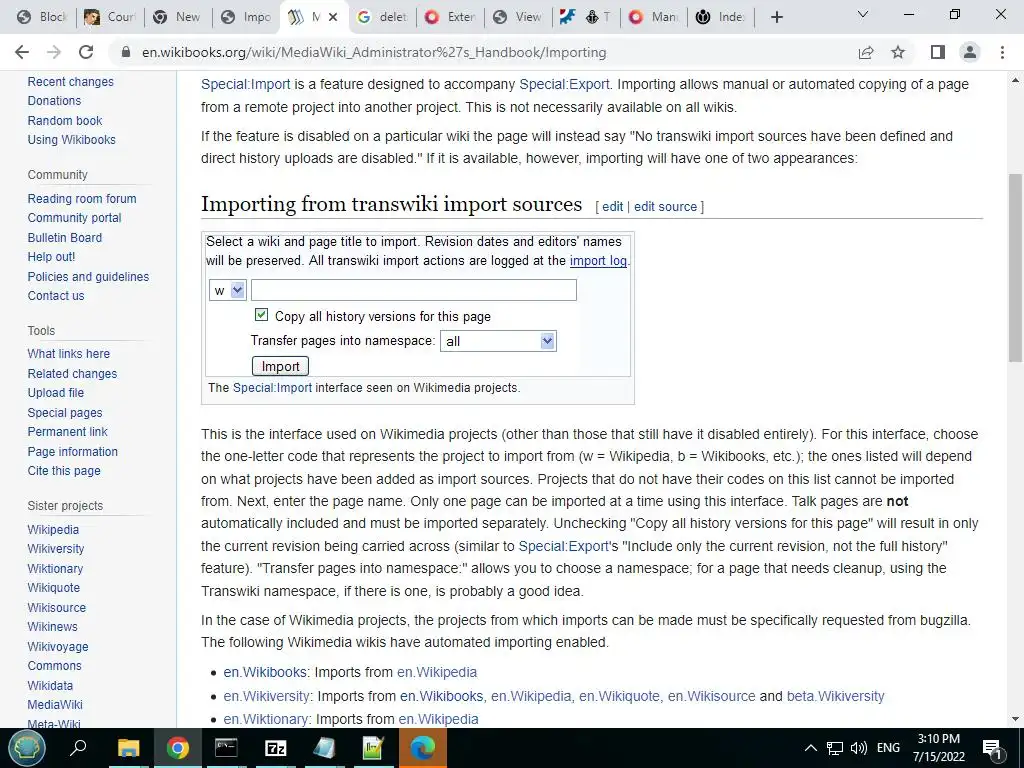
Task: Focus the page title input field
Action: (414, 290)
